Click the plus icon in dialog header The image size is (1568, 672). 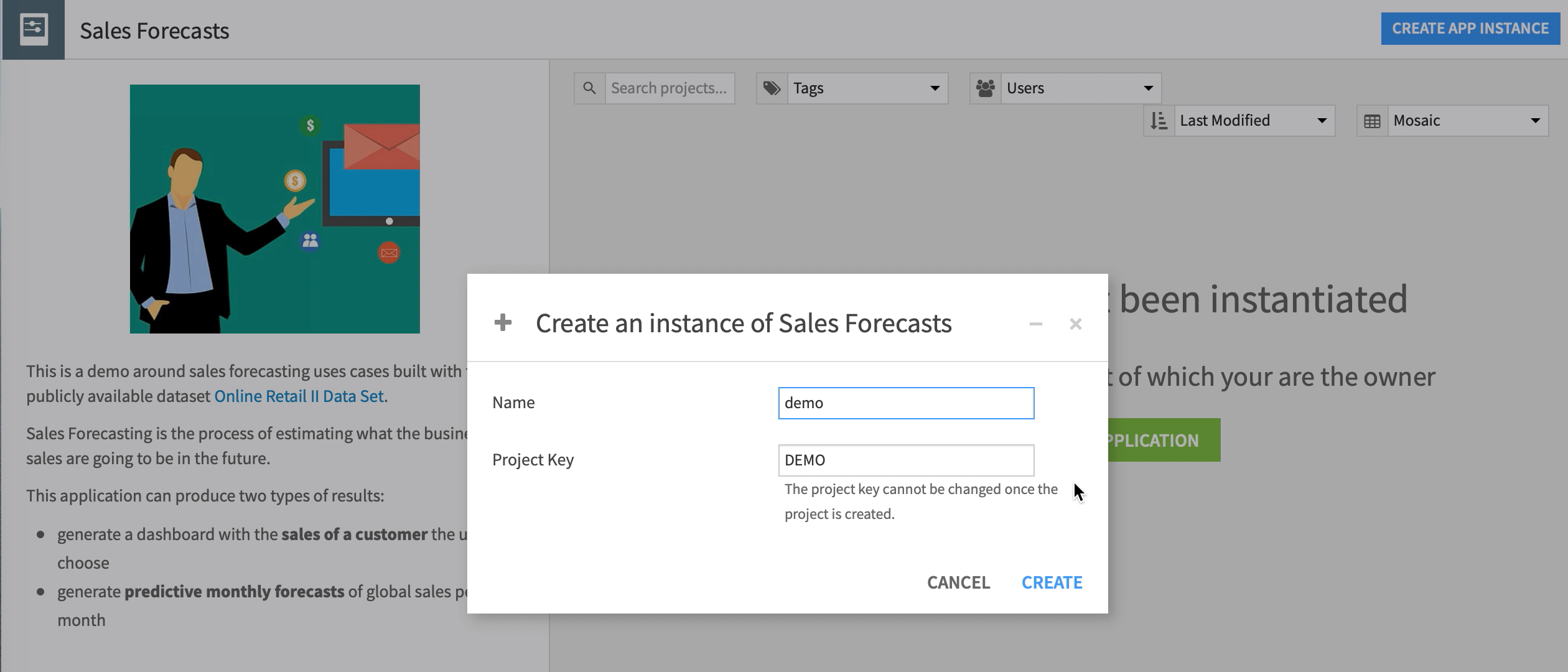(x=503, y=324)
